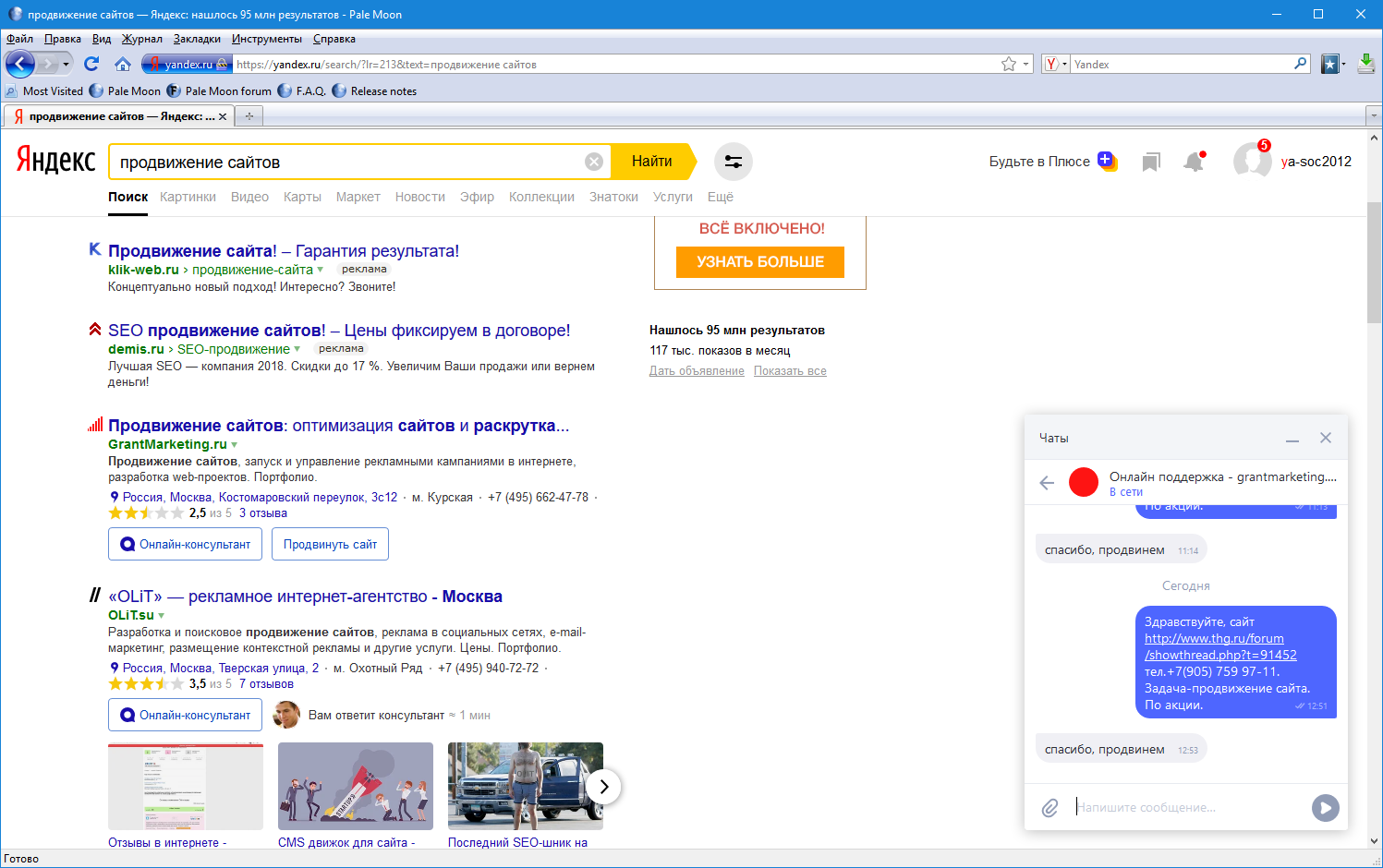Expand klik-web.ru result options arrow
Image resolution: width=1383 pixels, height=868 pixels.
click(321, 270)
